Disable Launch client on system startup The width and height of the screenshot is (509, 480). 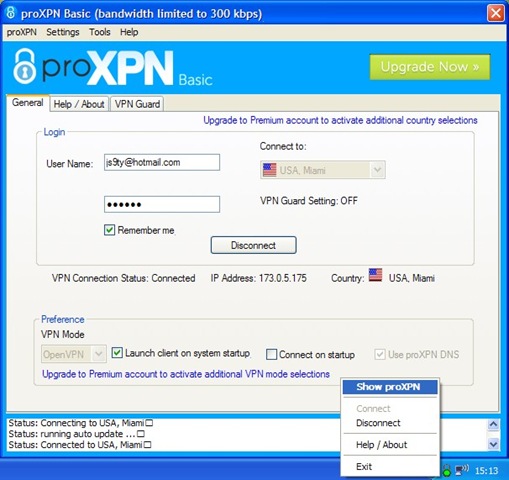[117, 353]
